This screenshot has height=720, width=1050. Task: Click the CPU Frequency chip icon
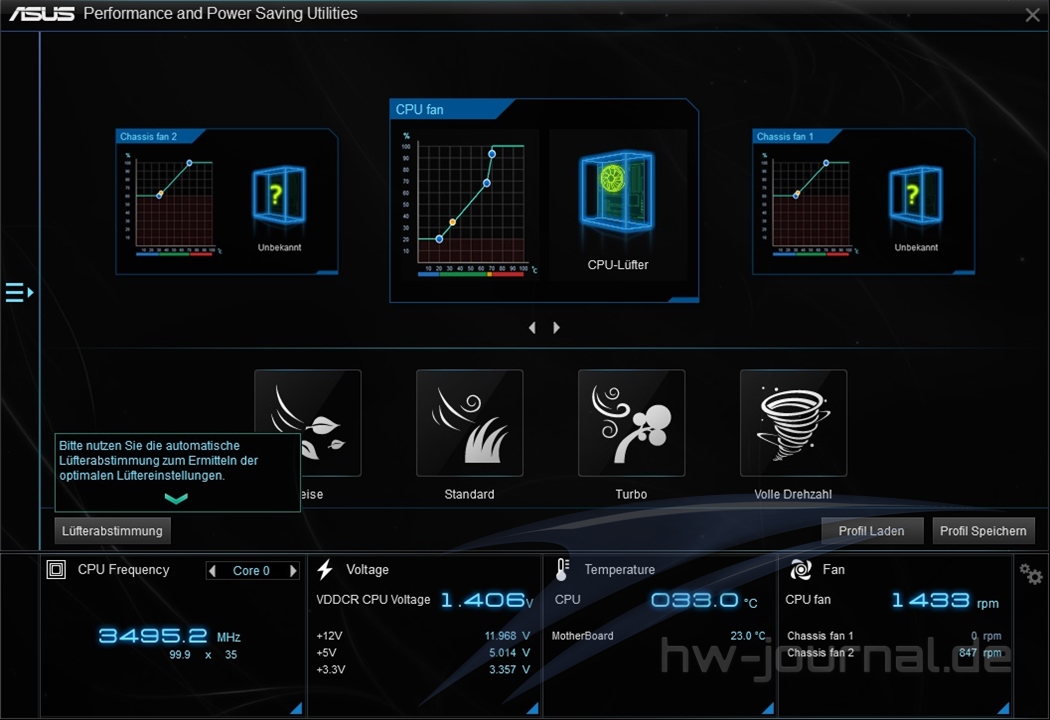click(x=56, y=570)
